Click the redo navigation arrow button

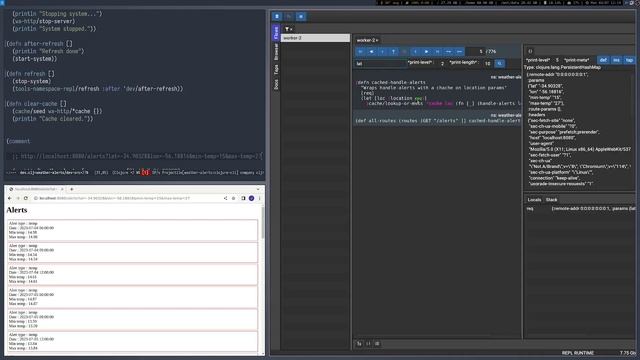pos(460,51)
